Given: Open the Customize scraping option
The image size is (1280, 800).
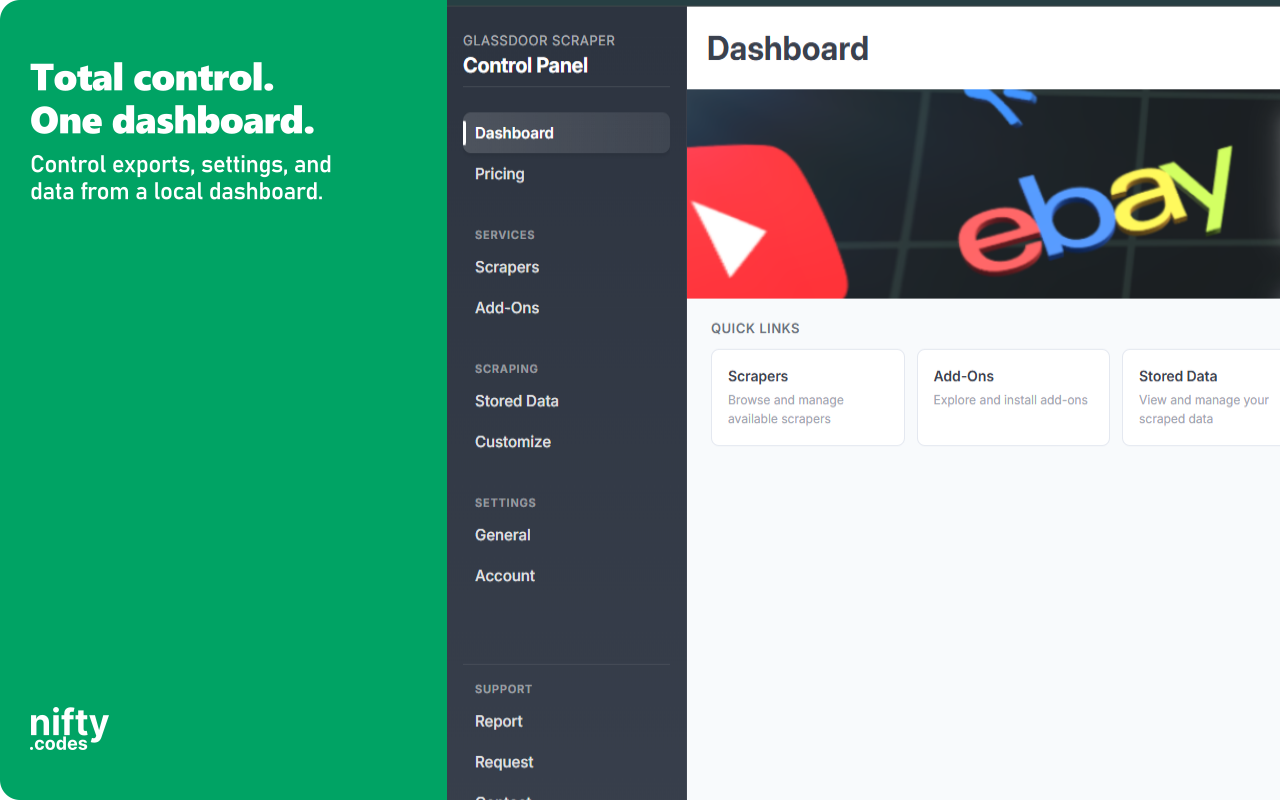Looking at the screenshot, I should [513, 441].
